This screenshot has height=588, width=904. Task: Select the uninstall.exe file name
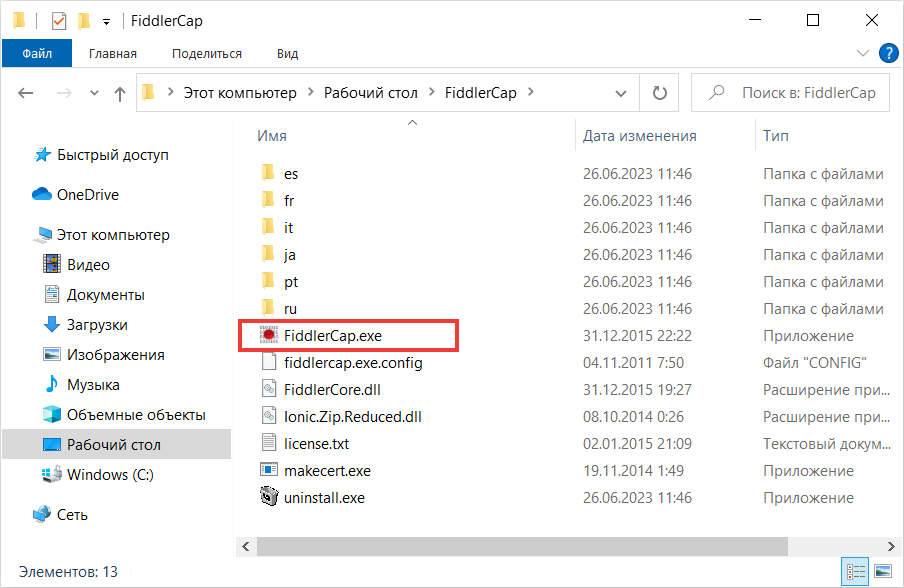tap(325, 497)
